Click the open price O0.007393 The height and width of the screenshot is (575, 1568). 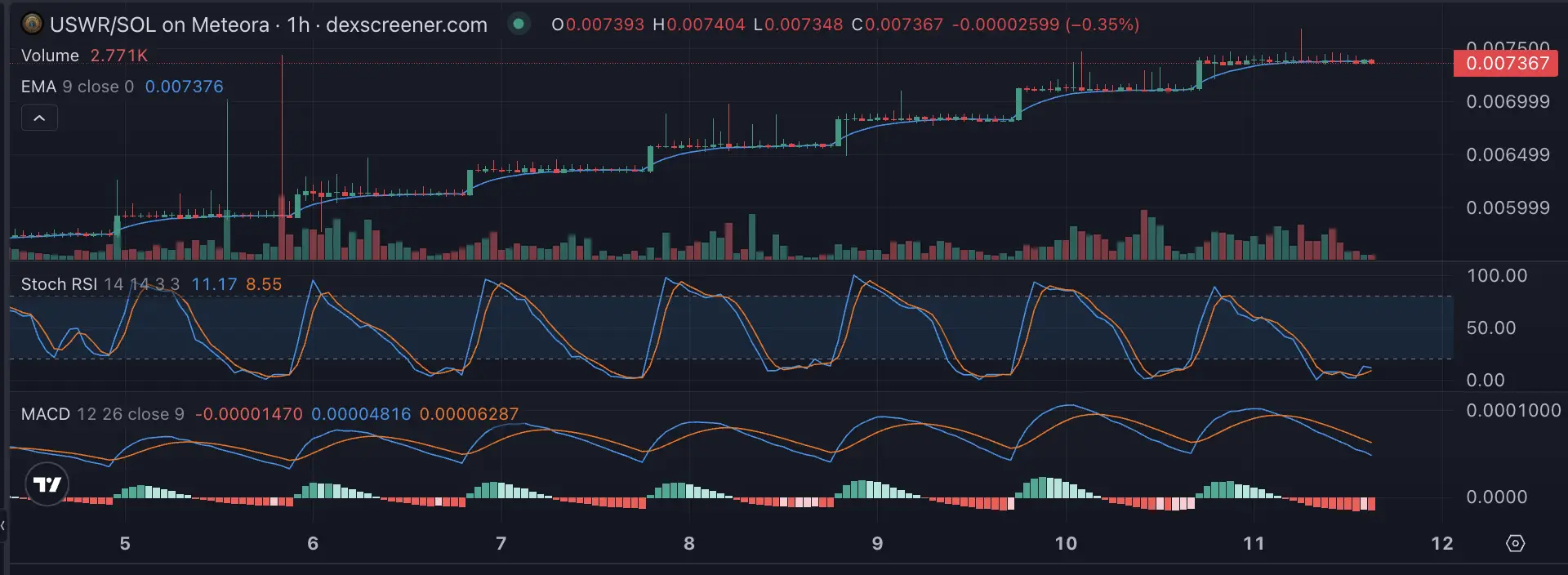(x=598, y=25)
